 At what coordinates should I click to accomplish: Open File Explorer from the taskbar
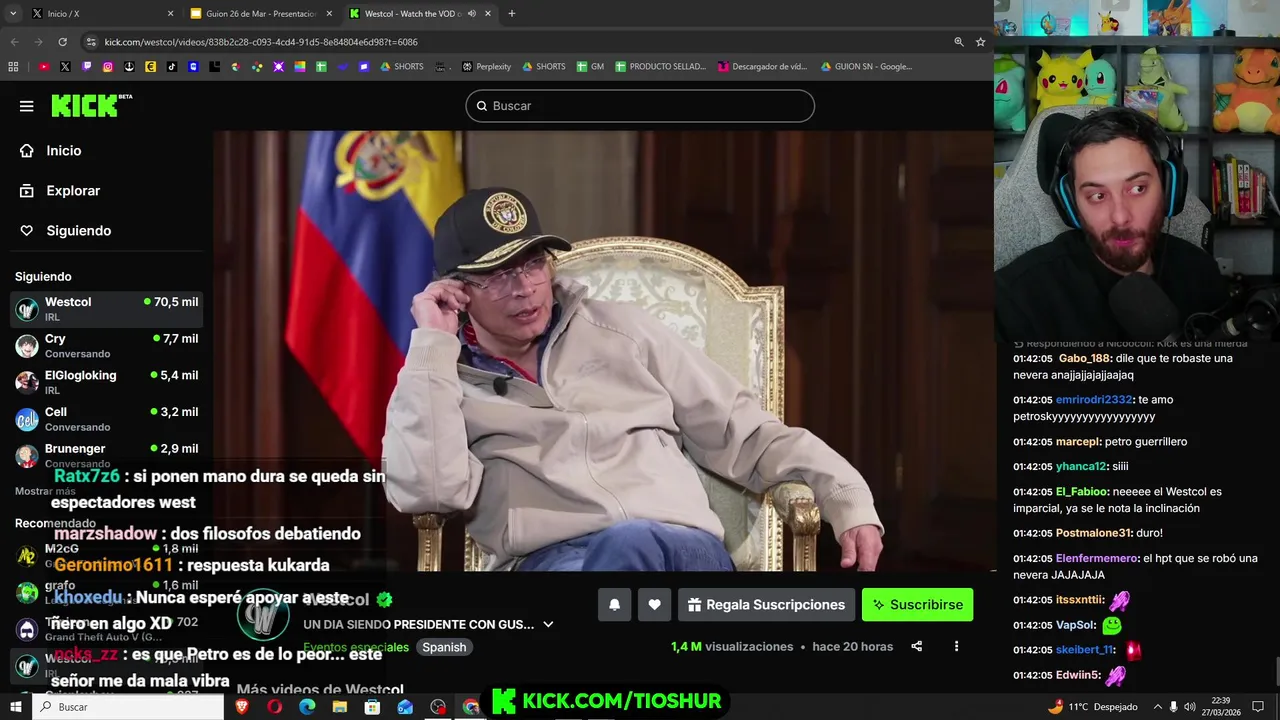340,707
